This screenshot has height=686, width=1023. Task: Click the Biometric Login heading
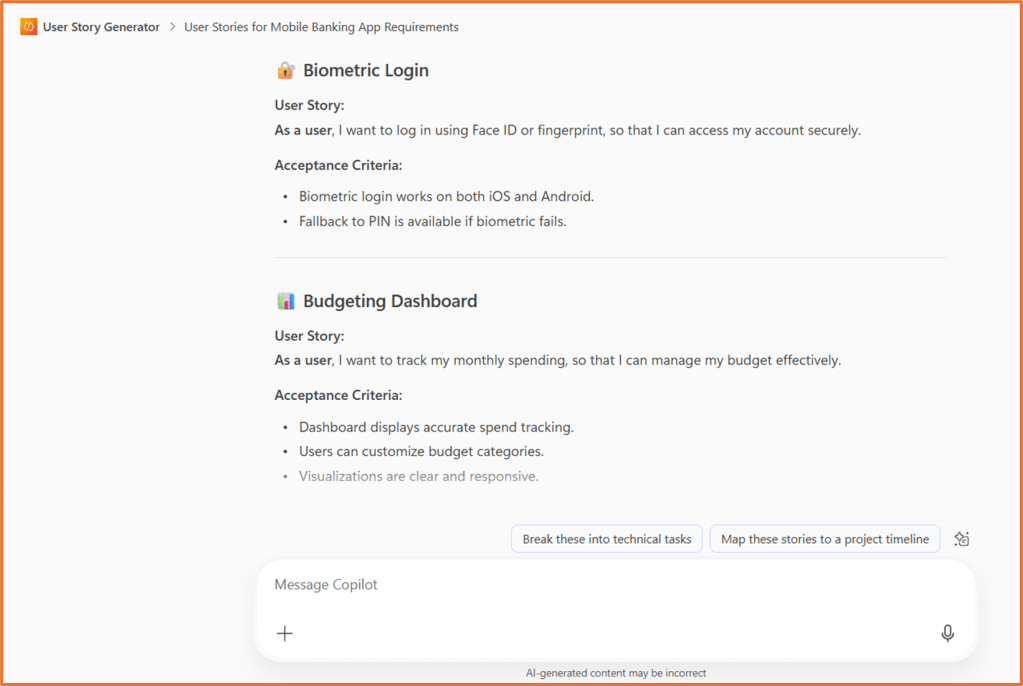pos(366,71)
